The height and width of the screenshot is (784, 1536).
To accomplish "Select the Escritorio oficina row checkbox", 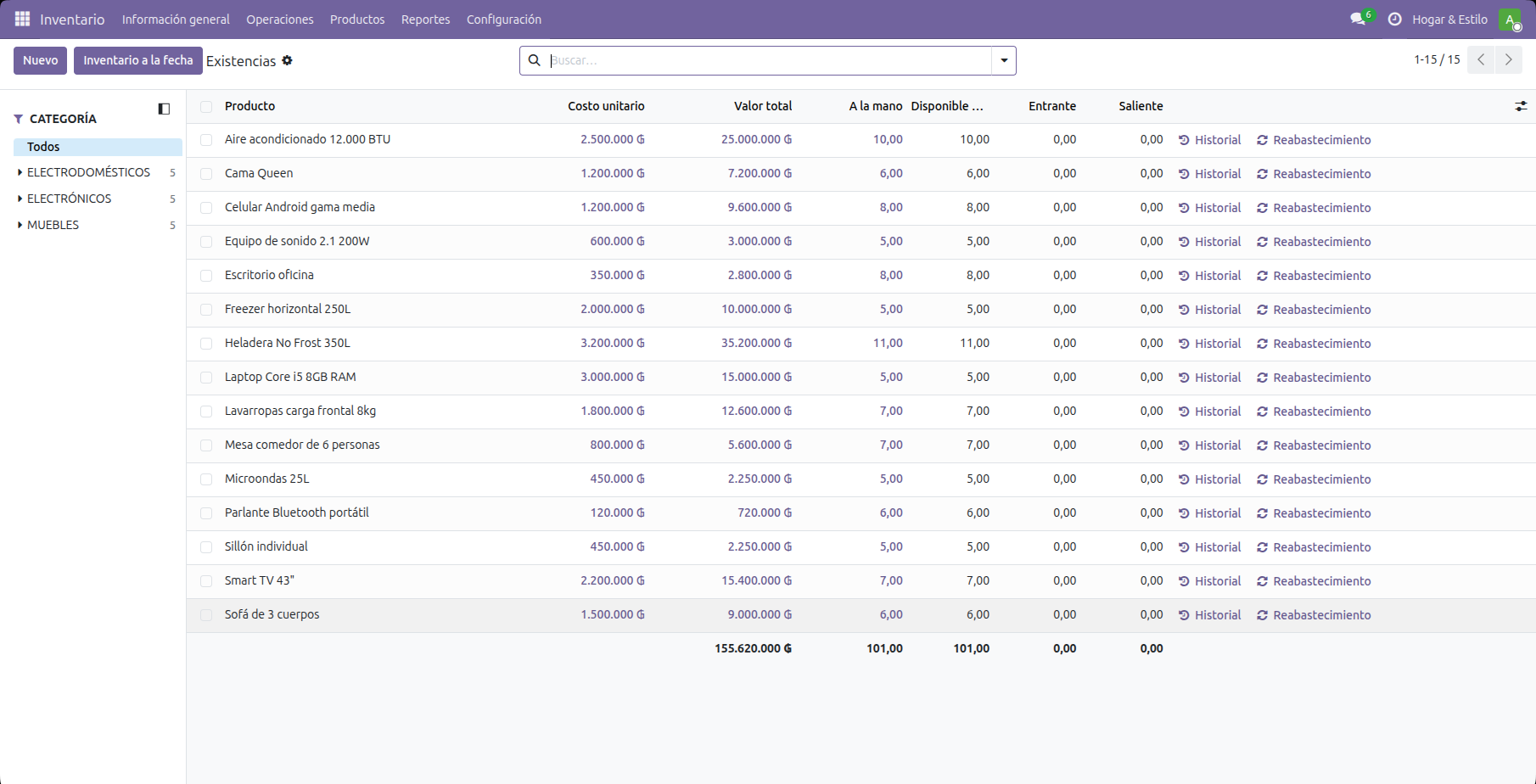I will click(206, 276).
